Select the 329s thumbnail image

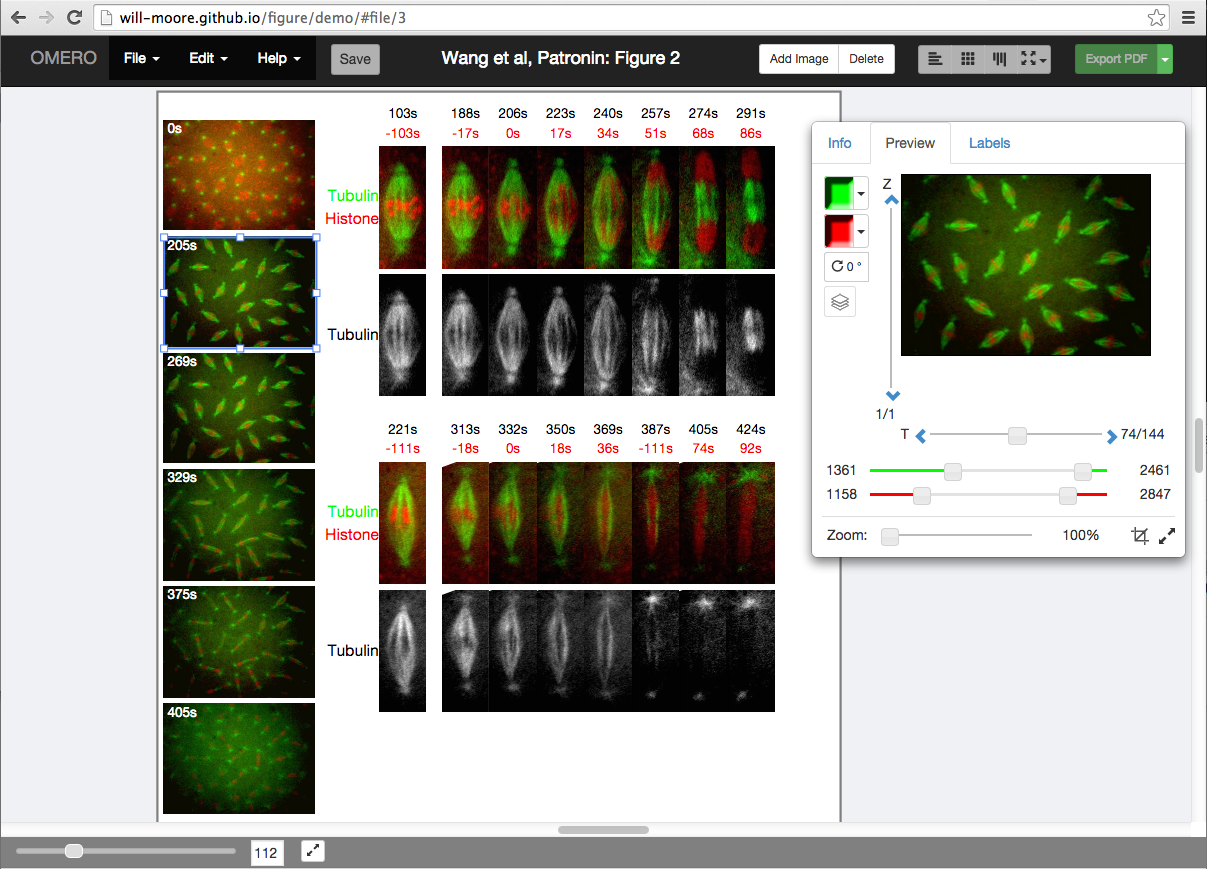[x=239, y=525]
